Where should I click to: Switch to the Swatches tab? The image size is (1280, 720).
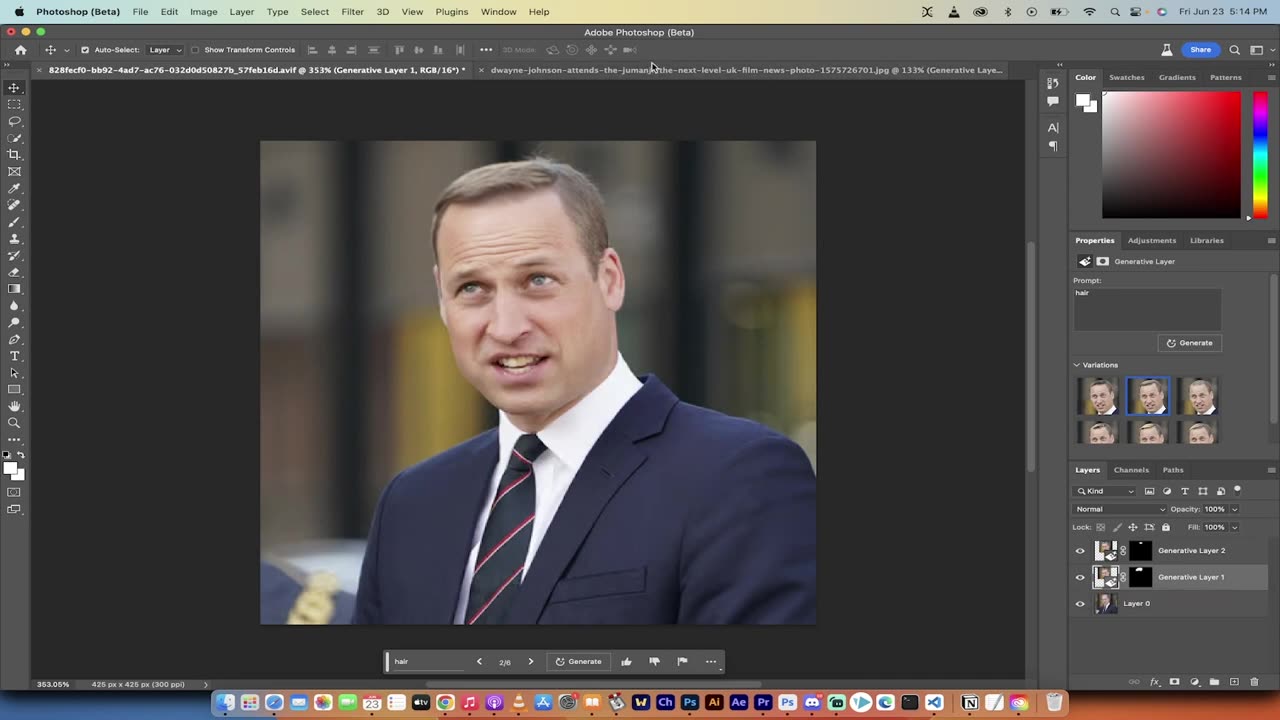(1127, 77)
